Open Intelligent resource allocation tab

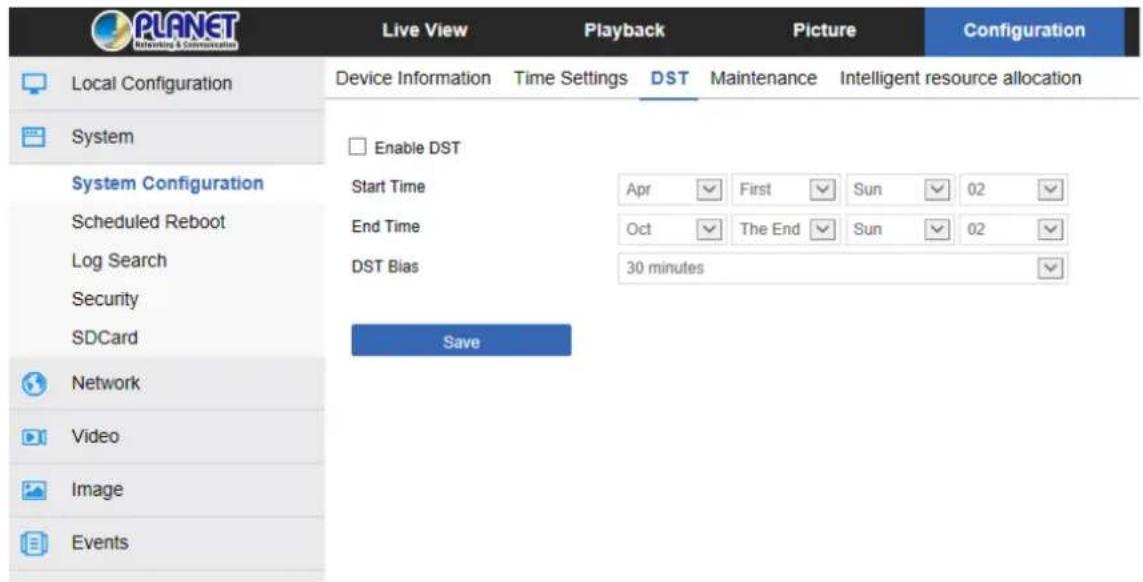960,78
